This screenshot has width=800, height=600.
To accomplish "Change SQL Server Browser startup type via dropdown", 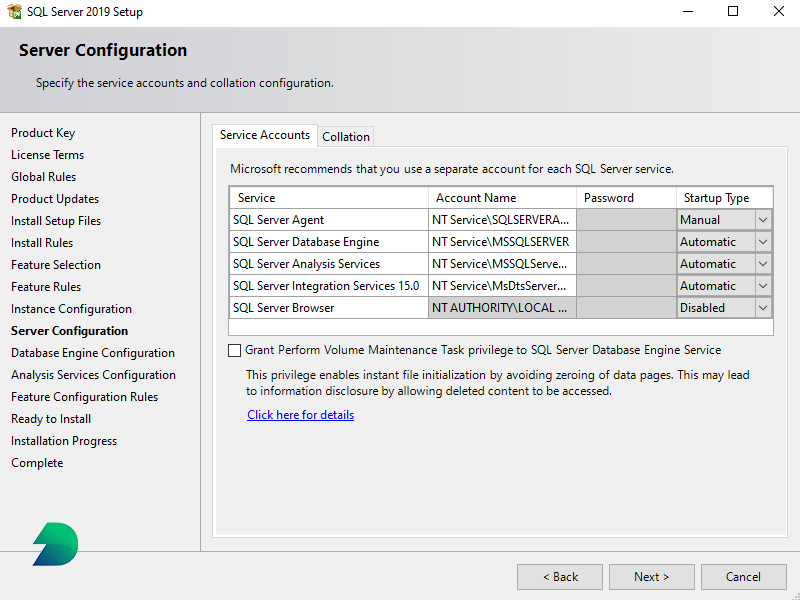I will (x=763, y=307).
